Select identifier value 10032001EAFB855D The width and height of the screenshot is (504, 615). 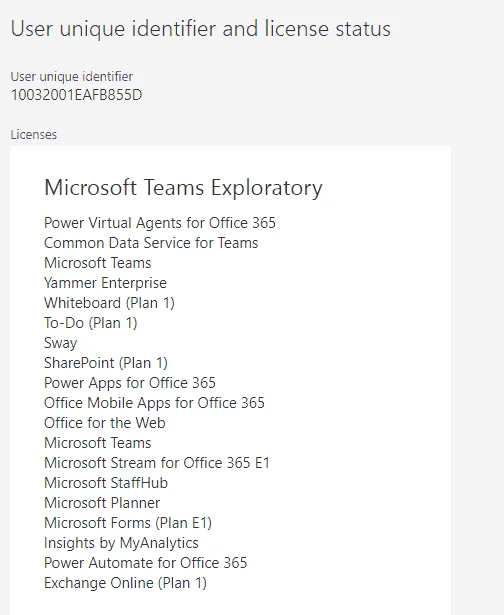coord(76,95)
